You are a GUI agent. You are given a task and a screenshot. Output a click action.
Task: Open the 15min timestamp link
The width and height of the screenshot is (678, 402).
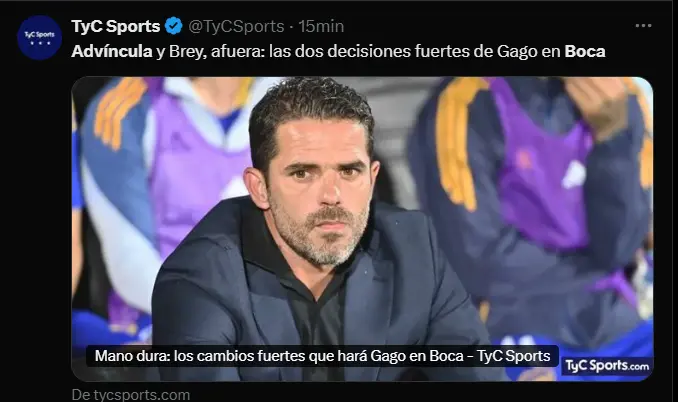coord(321,26)
